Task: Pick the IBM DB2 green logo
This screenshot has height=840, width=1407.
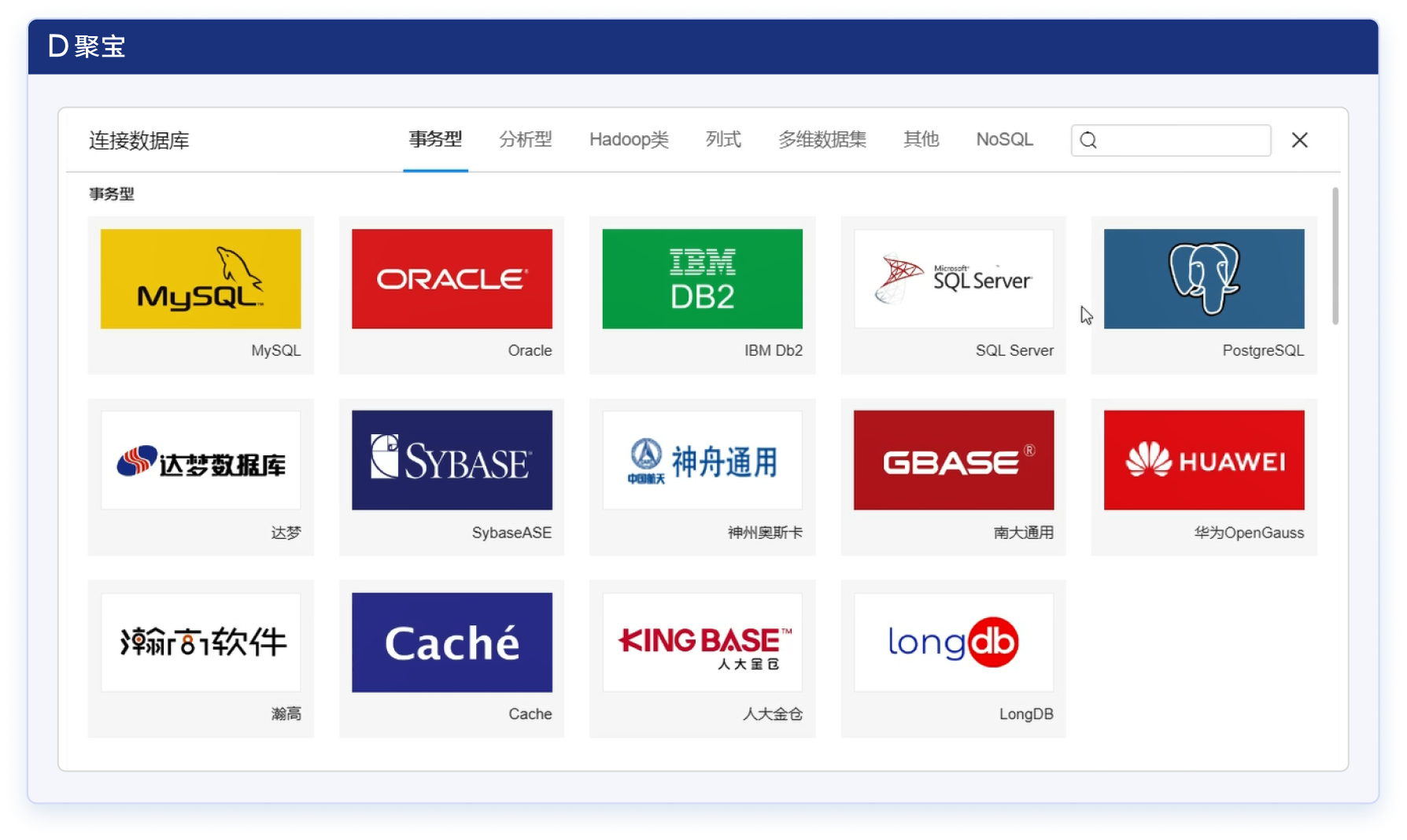Action: point(702,278)
